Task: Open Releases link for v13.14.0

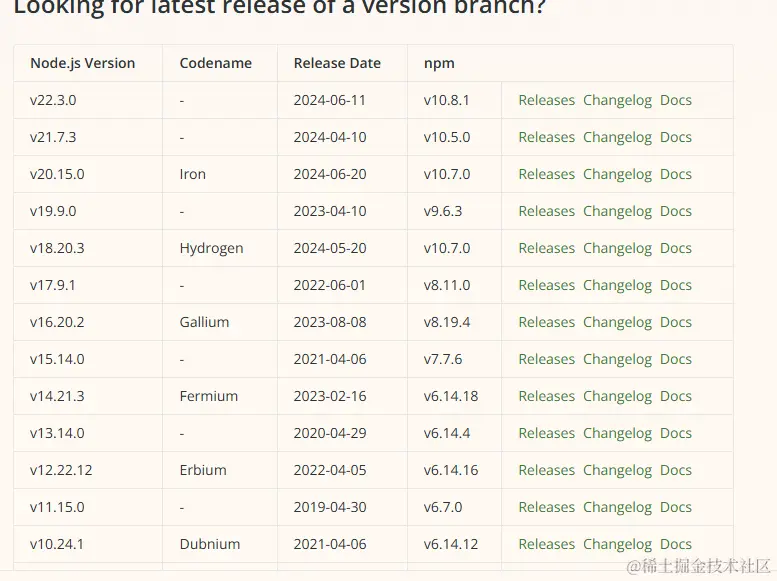Action: pos(547,433)
